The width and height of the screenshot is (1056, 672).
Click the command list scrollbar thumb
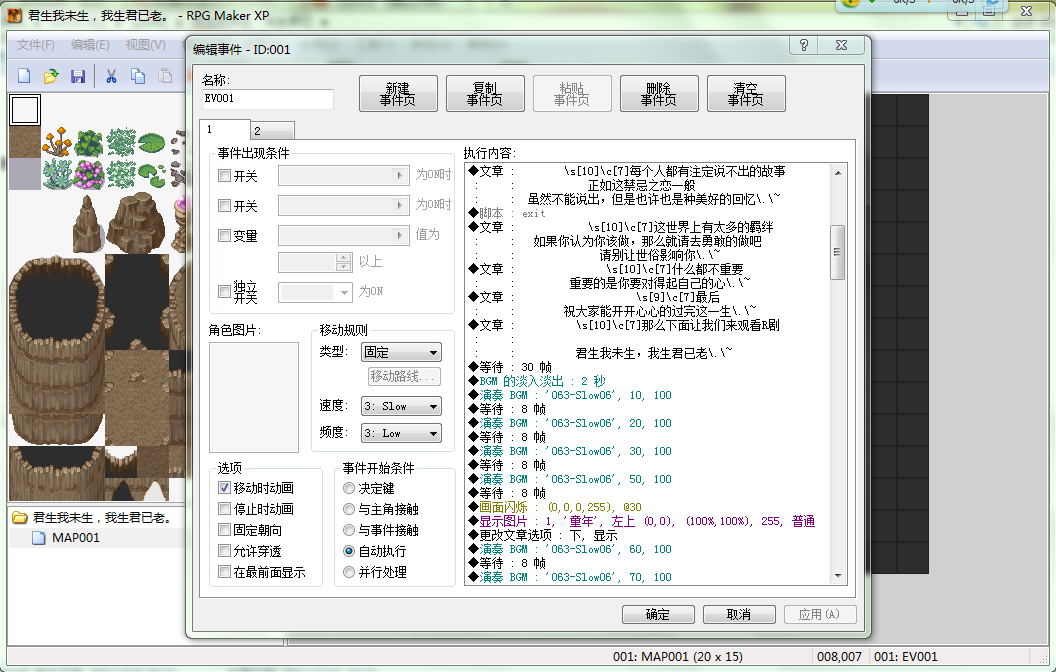point(838,253)
